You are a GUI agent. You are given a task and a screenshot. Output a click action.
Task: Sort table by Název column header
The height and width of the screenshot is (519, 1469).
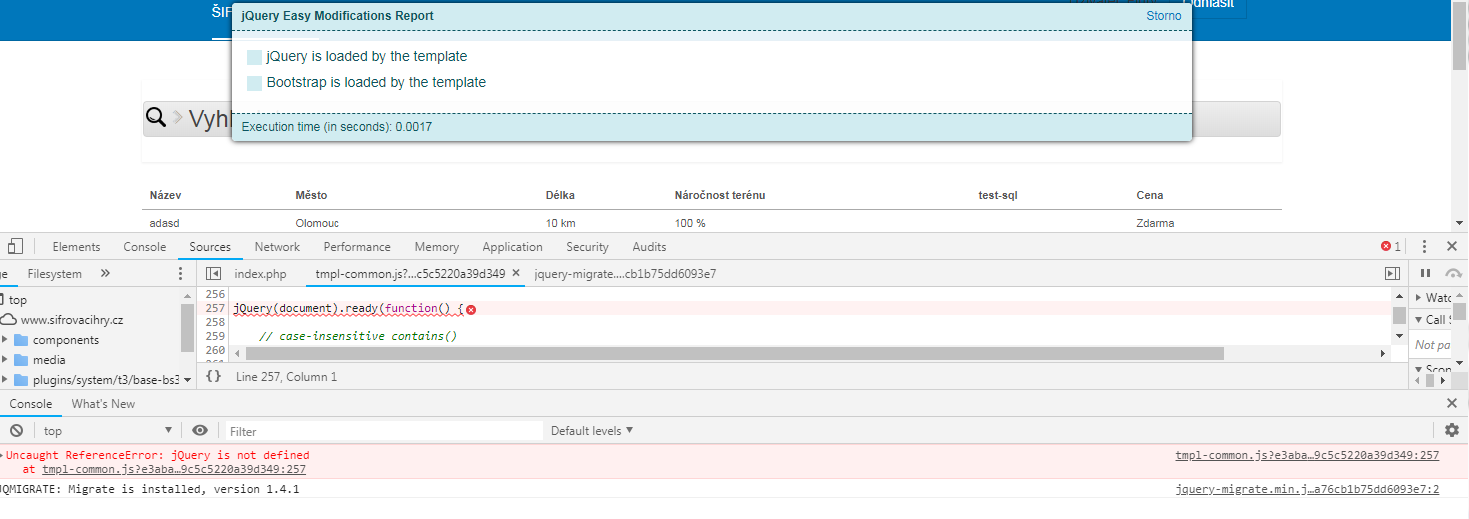[x=165, y=195]
